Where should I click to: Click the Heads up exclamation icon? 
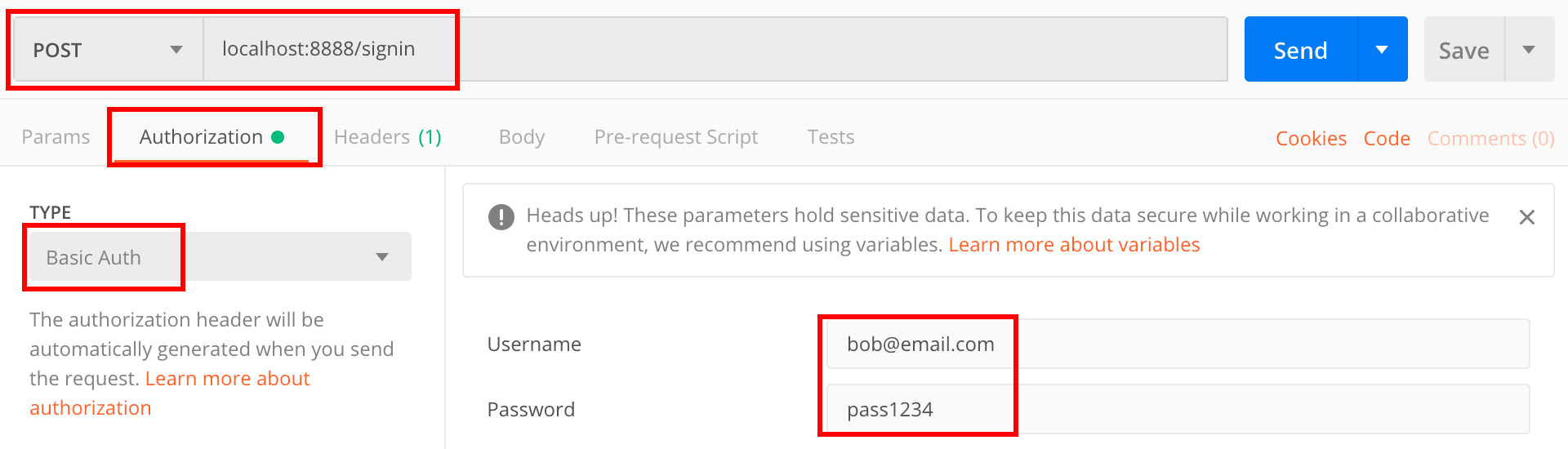click(501, 217)
